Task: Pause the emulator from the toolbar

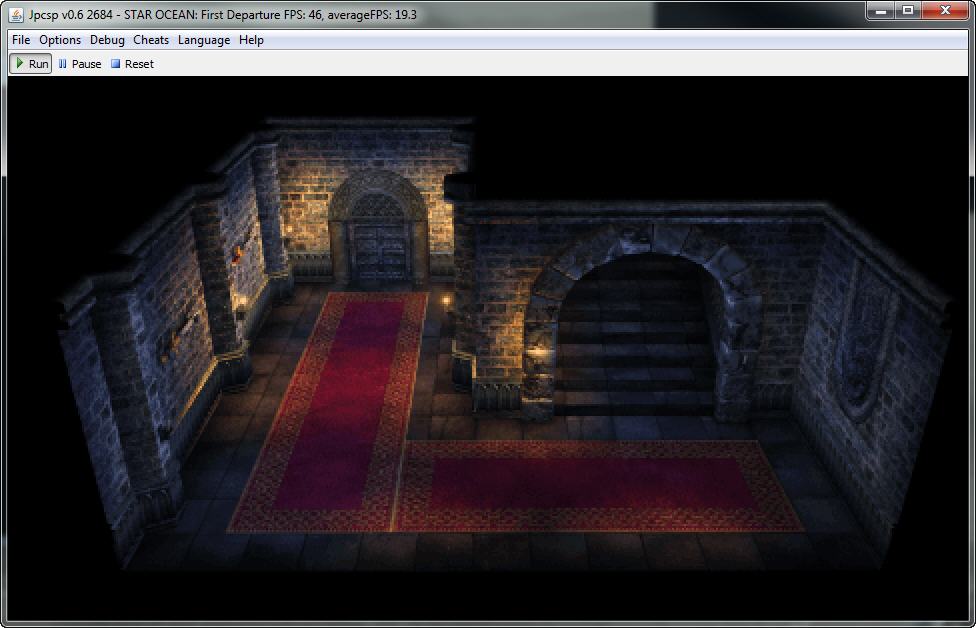Action: click(79, 64)
